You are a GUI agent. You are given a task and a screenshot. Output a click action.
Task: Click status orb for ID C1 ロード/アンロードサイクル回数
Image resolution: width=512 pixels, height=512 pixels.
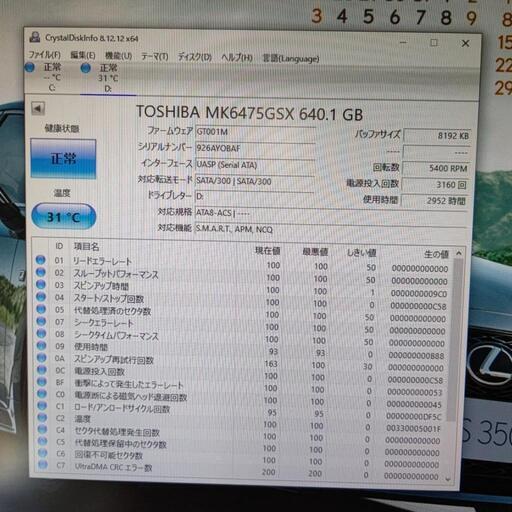point(42,405)
